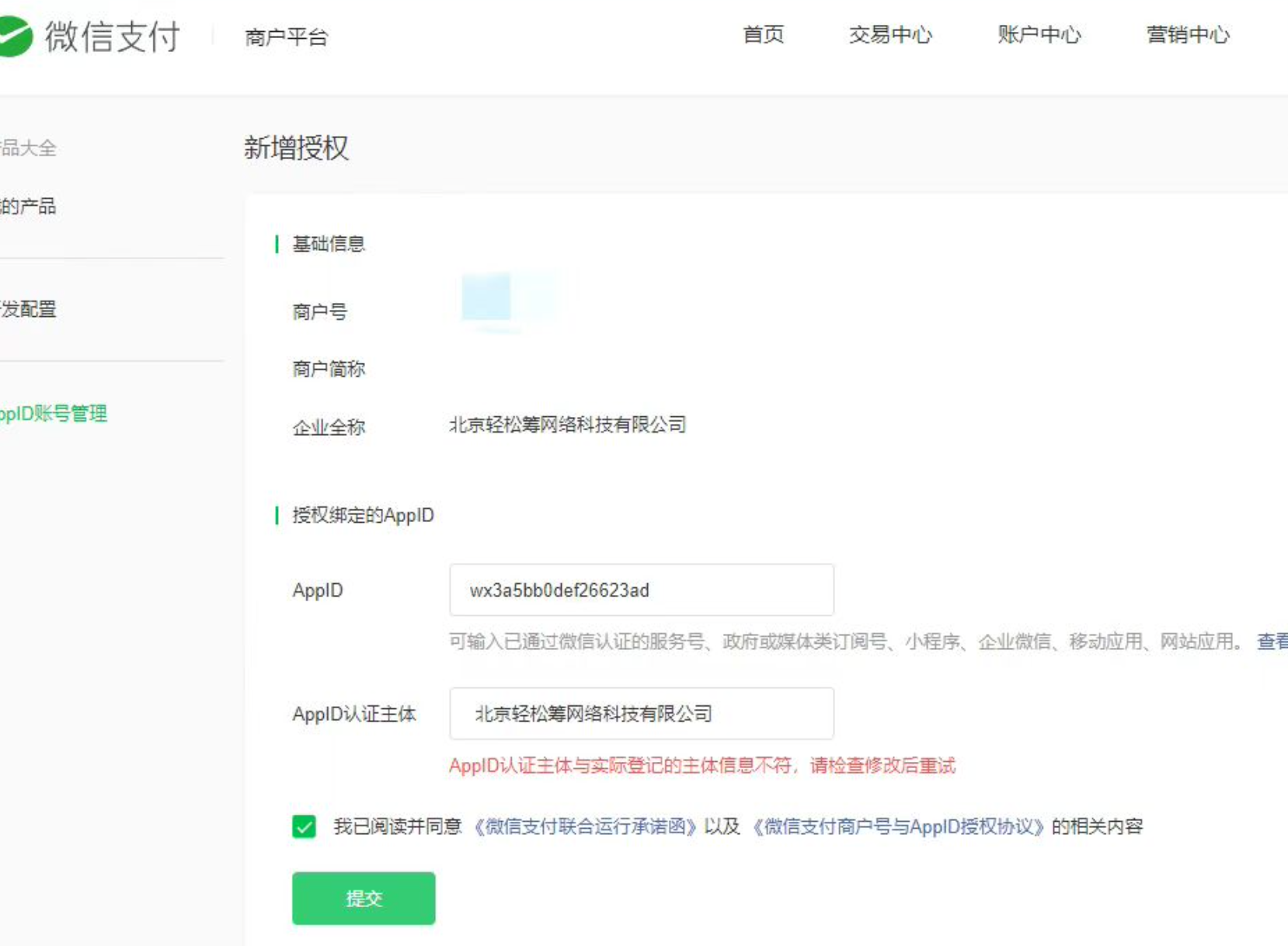Image resolution: width=1288 pixels, height=946 pixels.
Task: Click the 商户简称 label
Action: pyautogui.click(x=329, y=369)
